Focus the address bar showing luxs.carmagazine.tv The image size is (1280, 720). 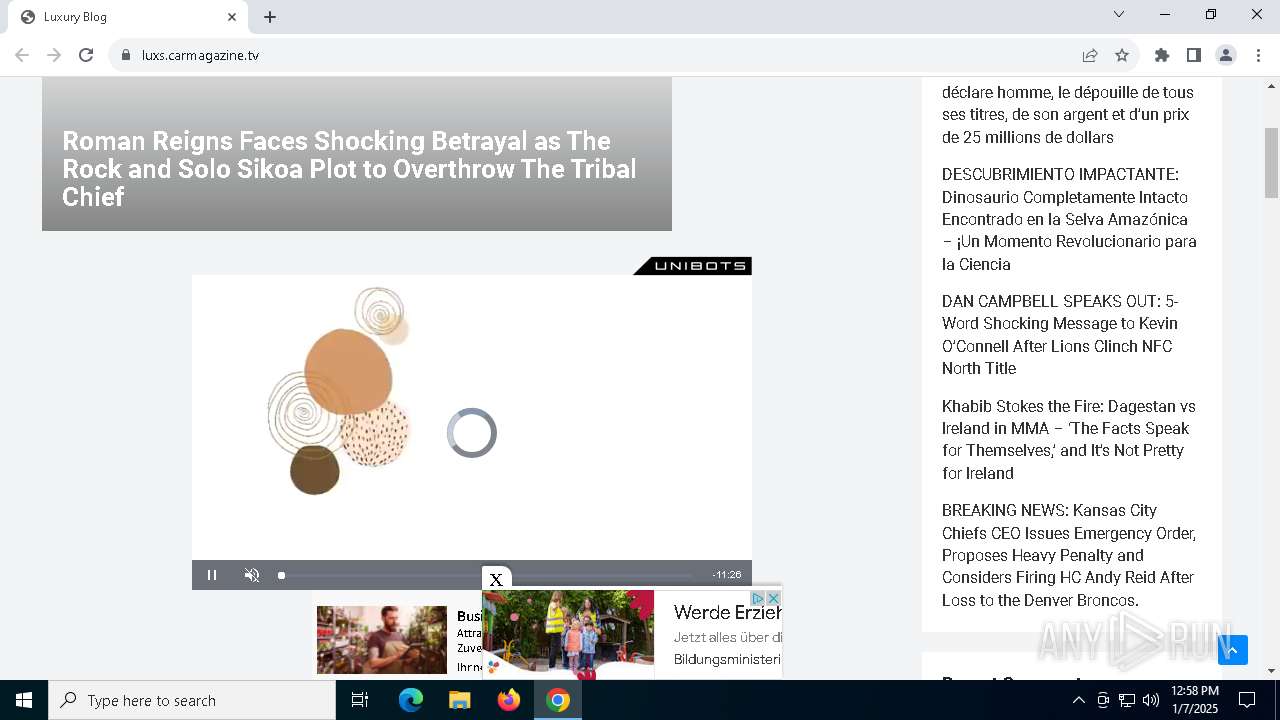click(600, 55)
